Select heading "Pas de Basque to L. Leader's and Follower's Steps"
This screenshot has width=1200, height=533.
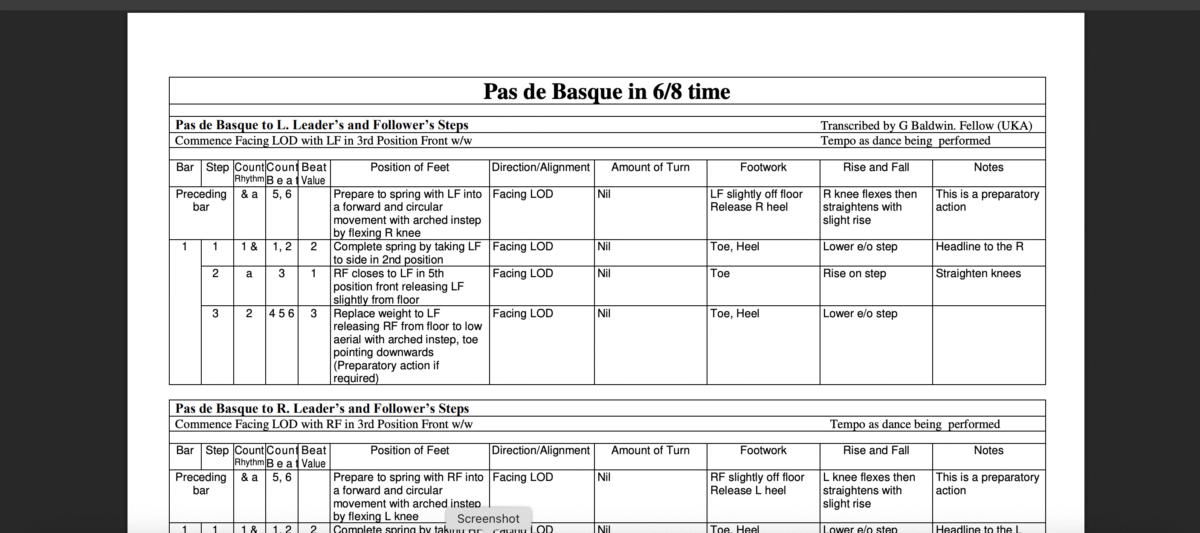[322, 126]
